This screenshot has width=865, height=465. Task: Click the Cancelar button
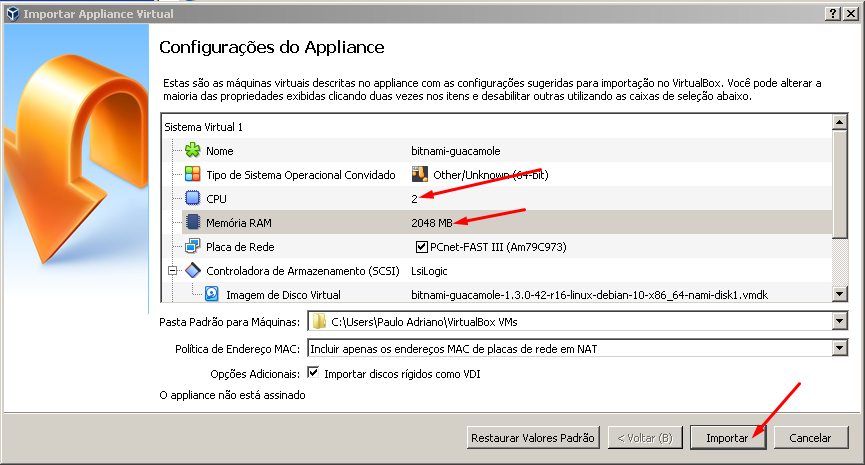(x=810, y=437)
